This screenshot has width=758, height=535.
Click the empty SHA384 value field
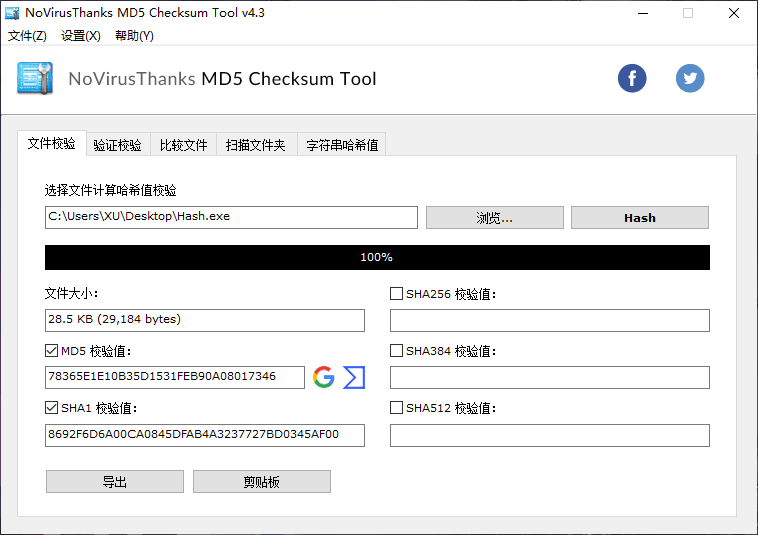(x=550, y=377)
